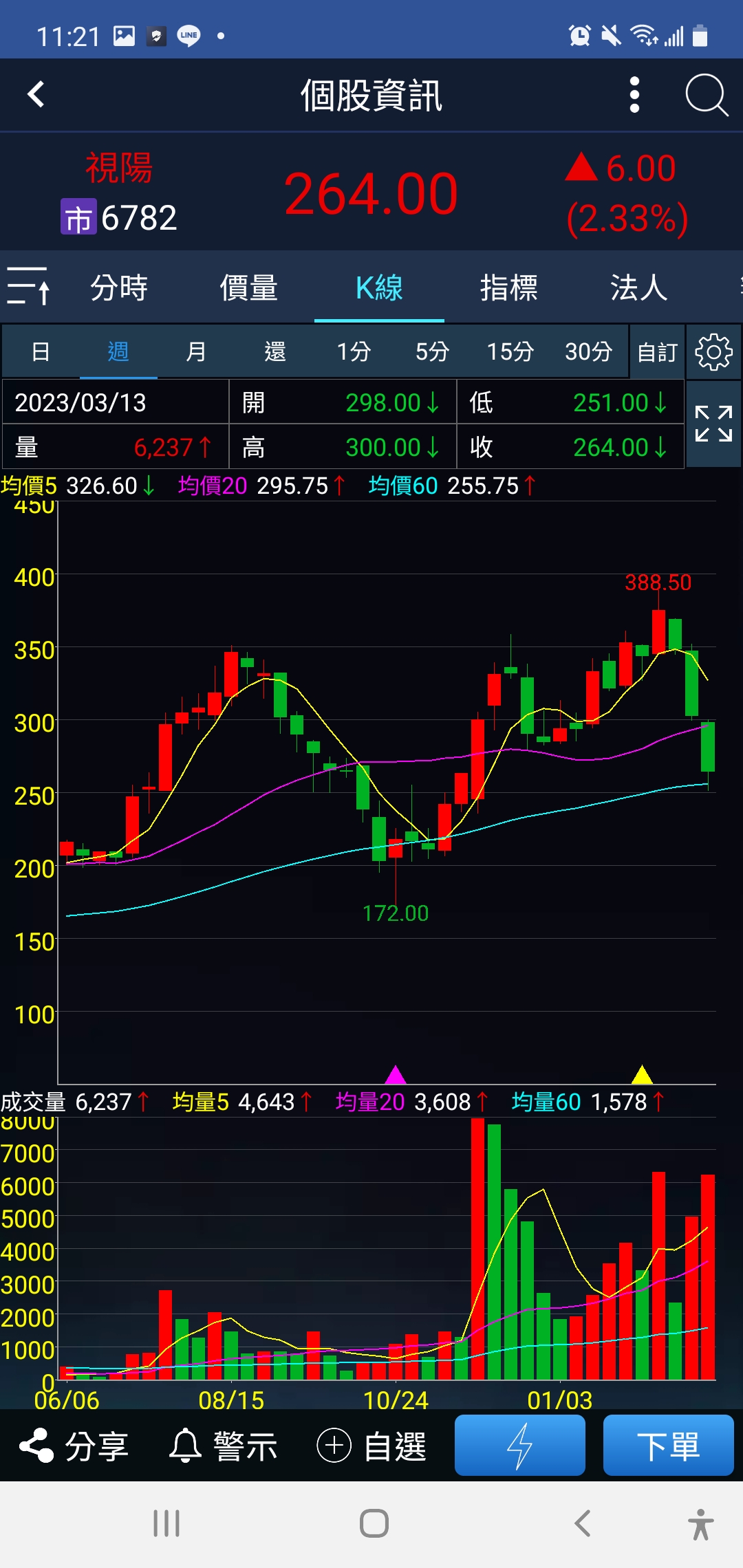Screen dimensions: 743x1568
Task: Expand chart to fullscreen arrows icon
Action: [713, 424]
